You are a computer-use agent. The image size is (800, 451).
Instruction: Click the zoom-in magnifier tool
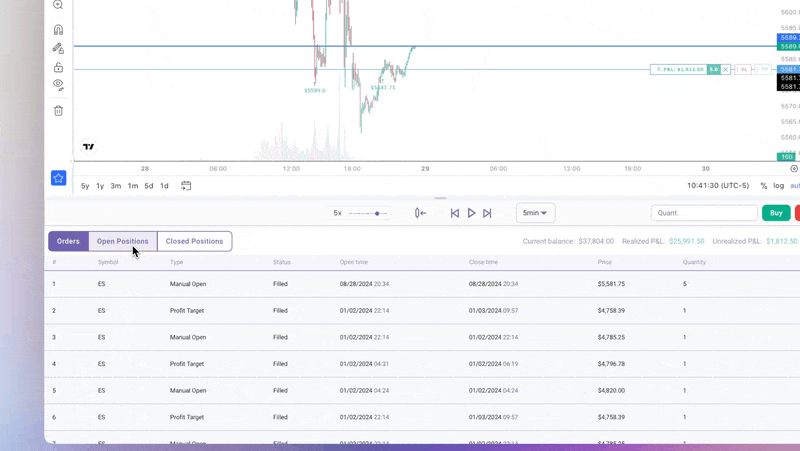click(58, 5)
